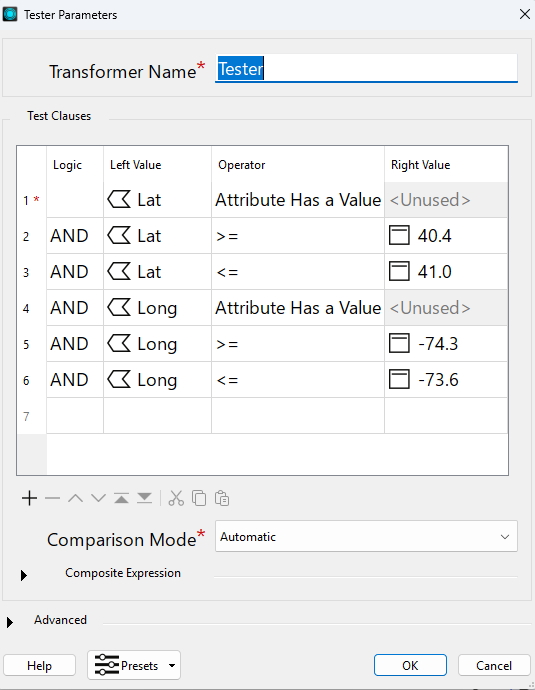Confirm parameters with the OK button
The image size is (535, 690).
(x=410, y=665)
